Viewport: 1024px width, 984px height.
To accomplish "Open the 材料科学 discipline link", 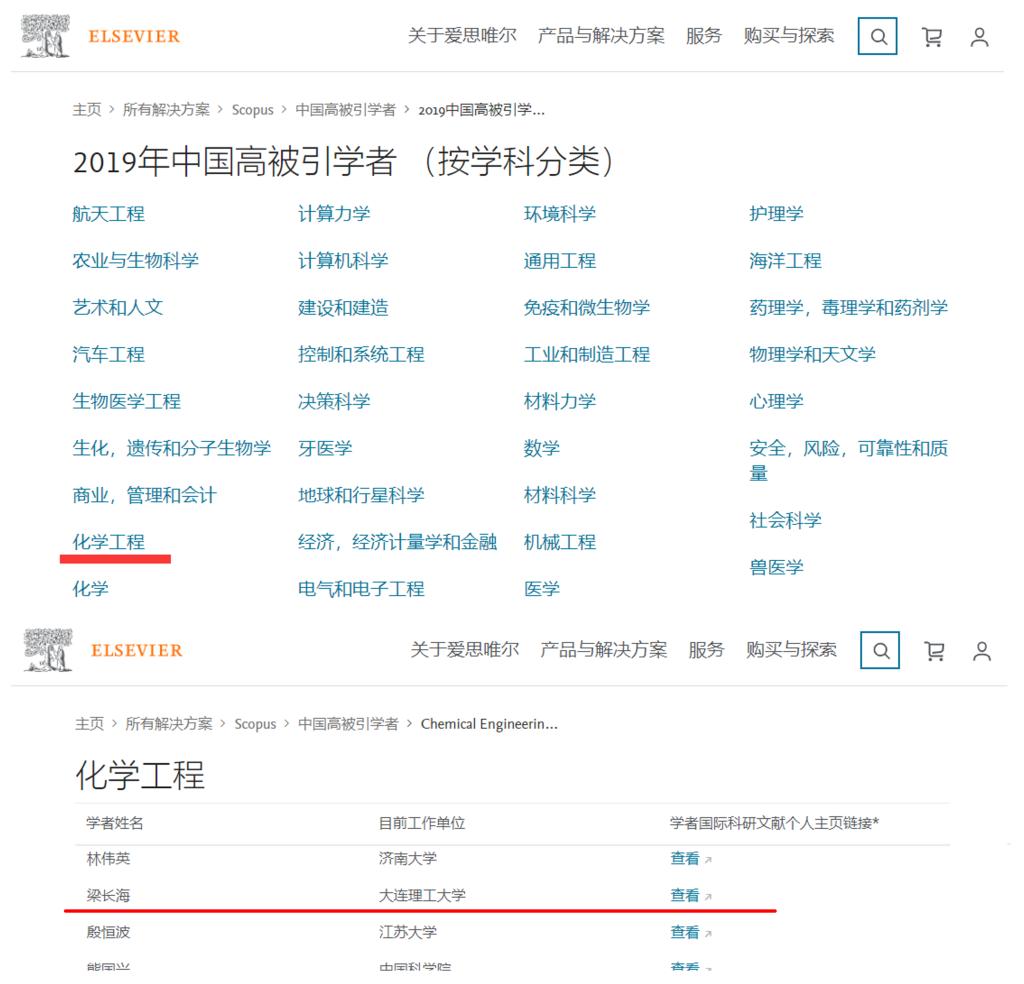I will pos(559,495).
